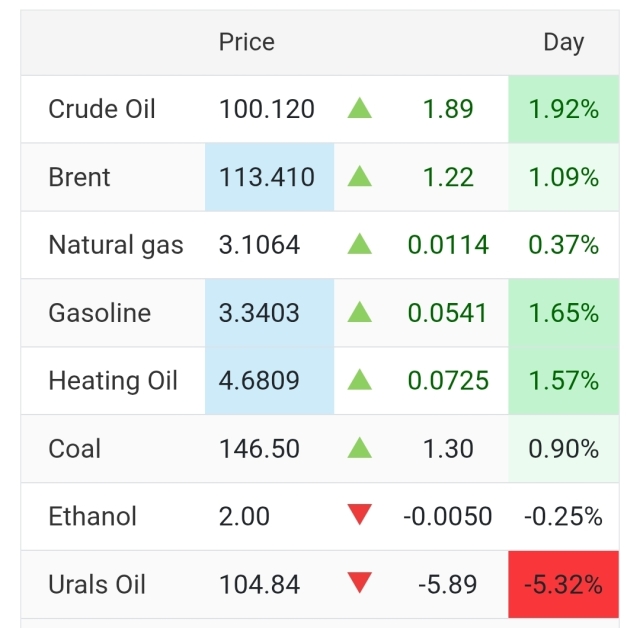Click Gasoline price 3.3403 cell
The image size is (640, 628).
(x=259, y=313)
